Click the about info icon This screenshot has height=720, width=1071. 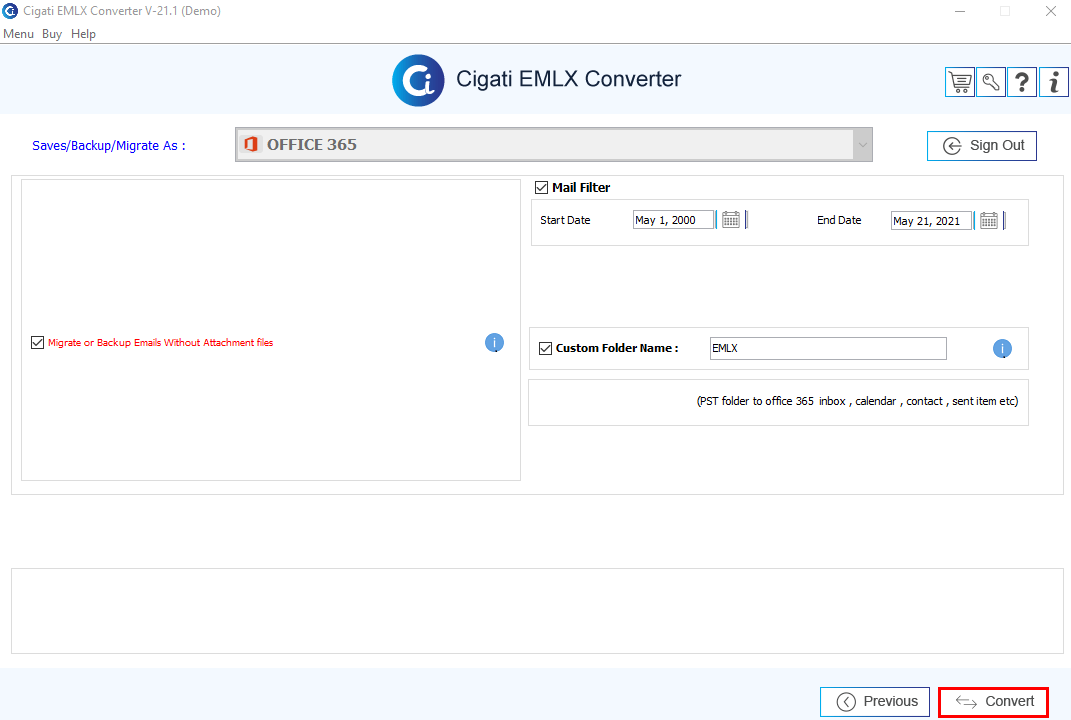pos(1054,83)
